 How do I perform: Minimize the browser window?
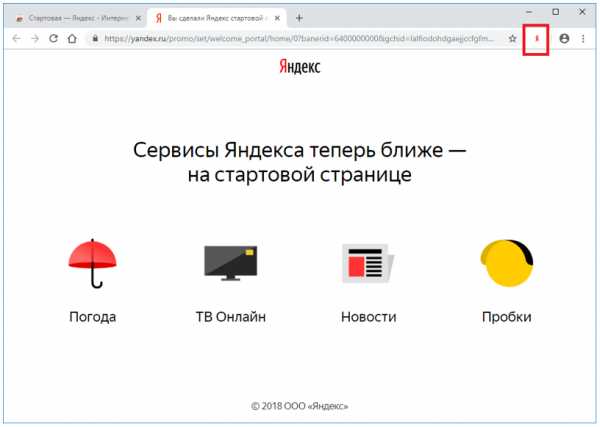[x=529, y=12]
